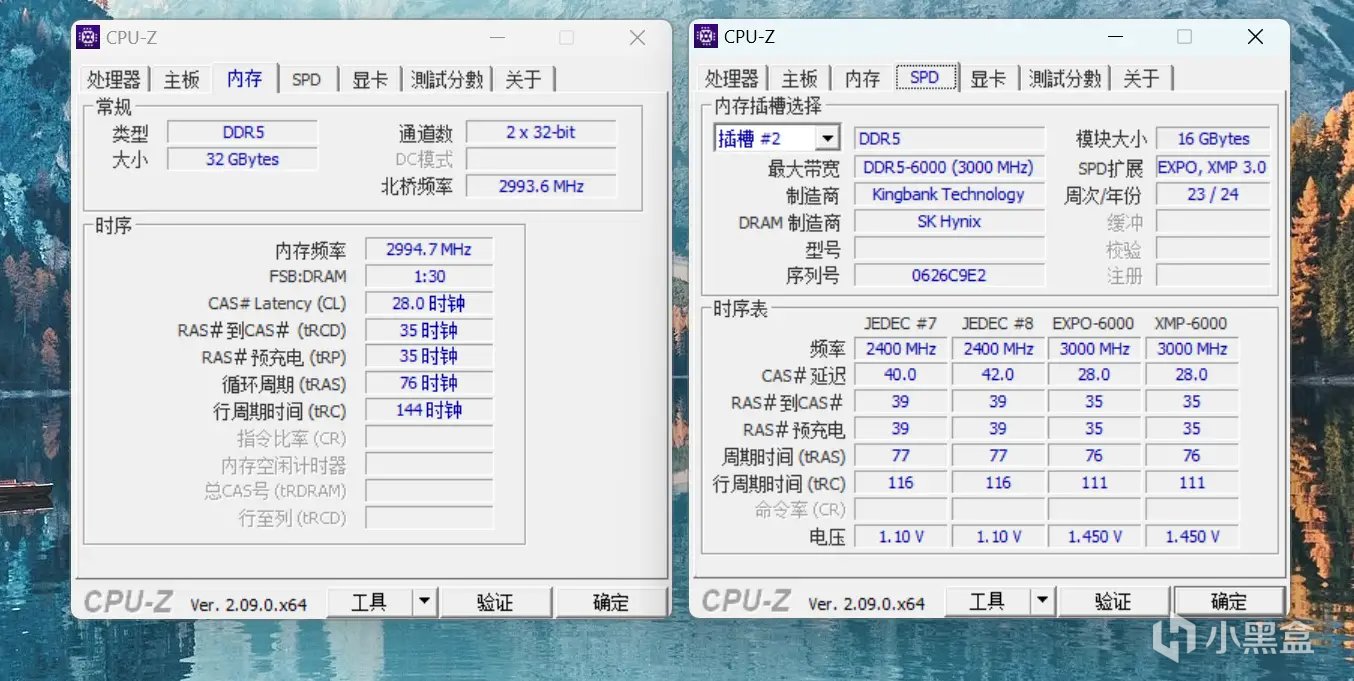Image resolution: width=1354 pixels, height=681 pixels.
Task: Click the CAS# Latency 28.0 时钟 value
Action: 429,303
